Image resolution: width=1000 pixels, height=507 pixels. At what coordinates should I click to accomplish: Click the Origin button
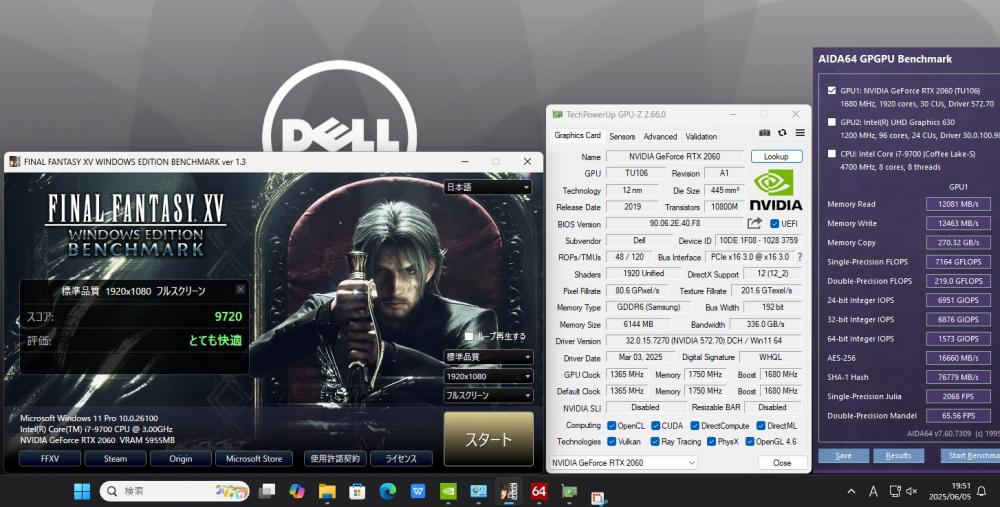point(180,459)
